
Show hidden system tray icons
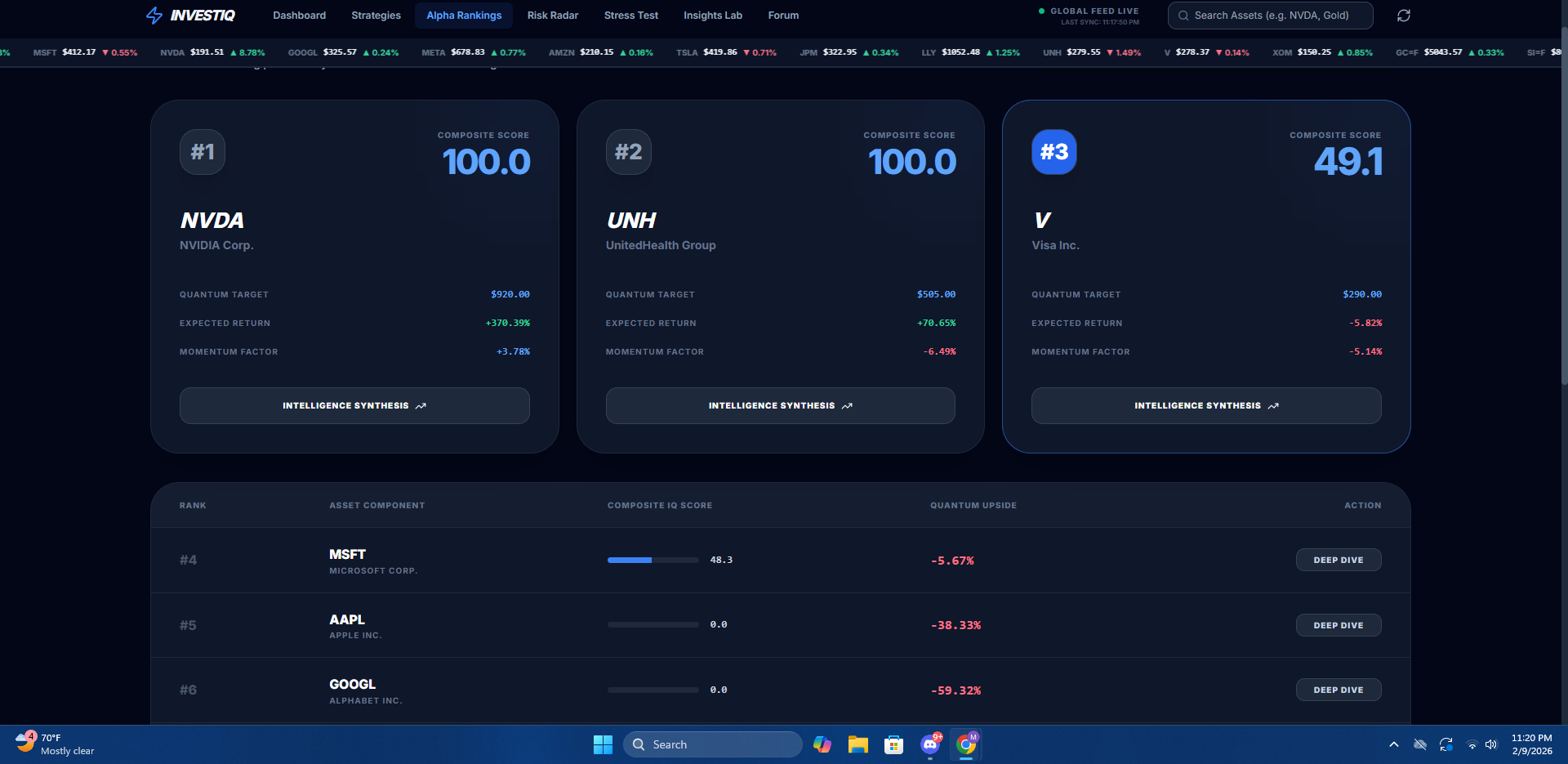[x=1394, y=744]
